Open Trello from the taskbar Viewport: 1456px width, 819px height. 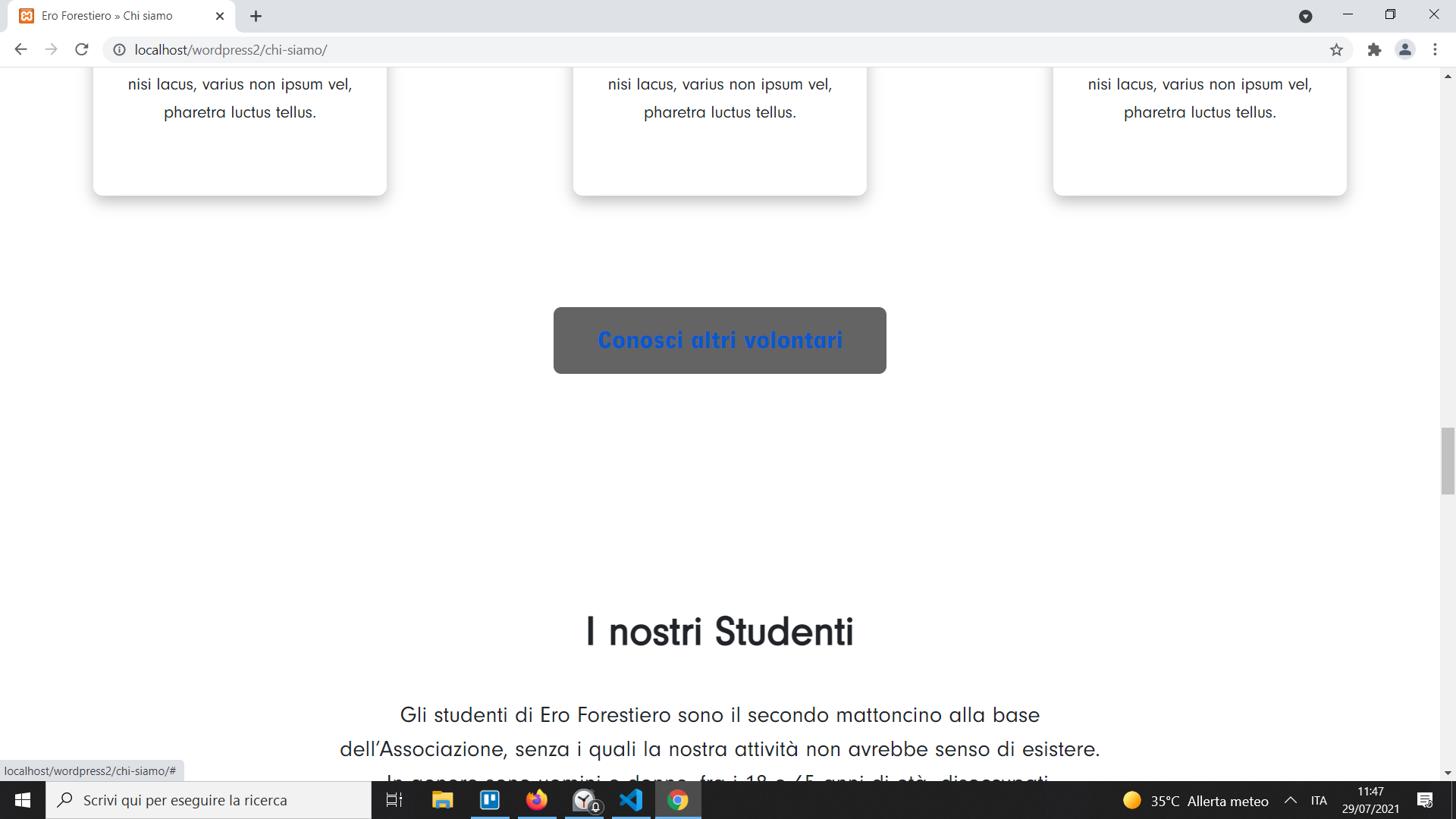[490, 800]
